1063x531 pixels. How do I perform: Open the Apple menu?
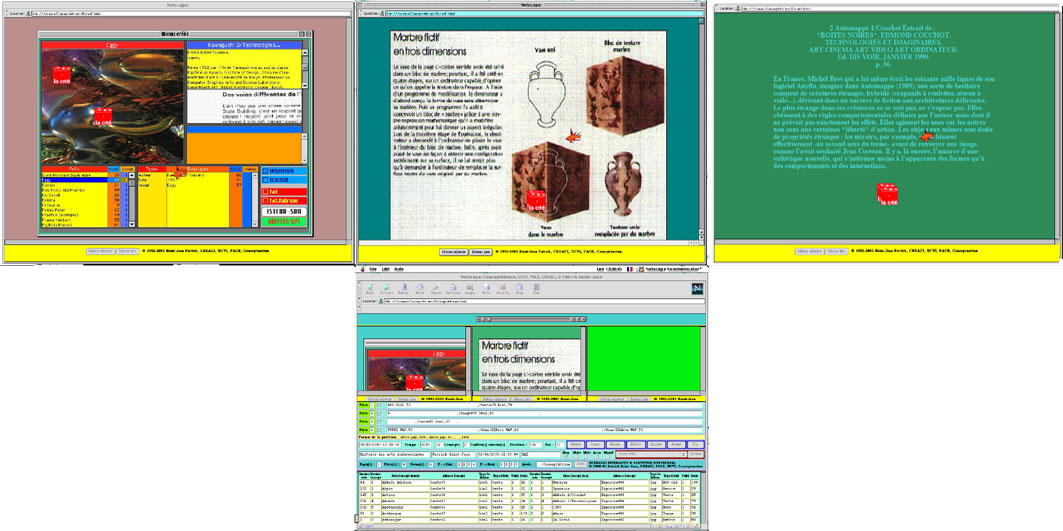363,269
